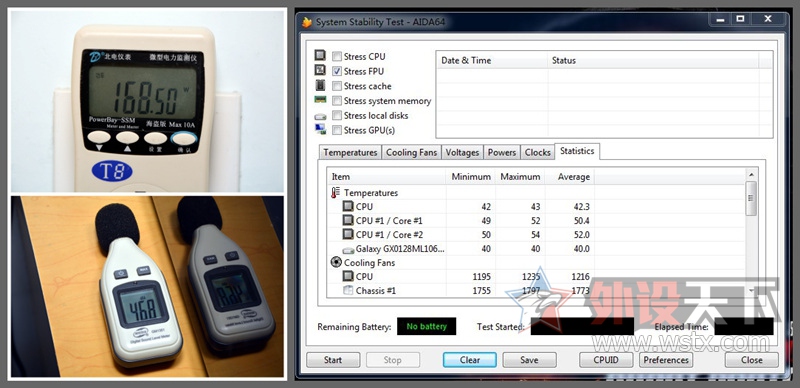
Task: Click the CPU chip icon beside Stress CPU
Action: [x=320, y=56]
